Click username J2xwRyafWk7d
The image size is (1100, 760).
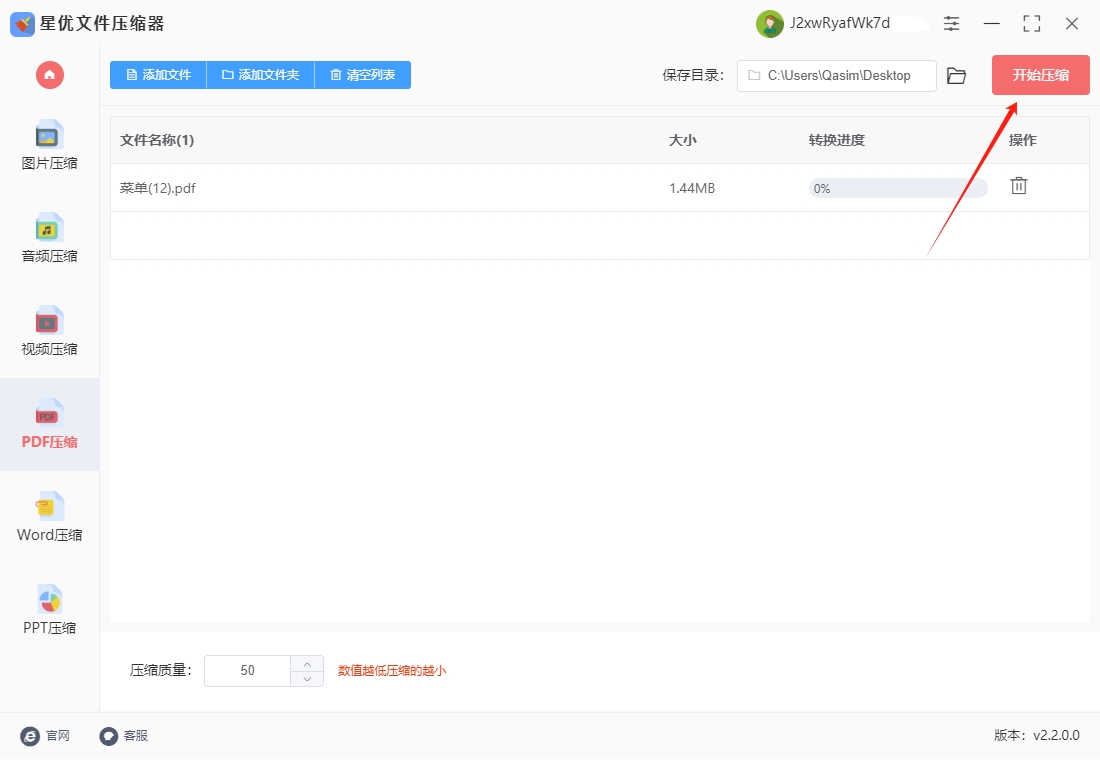point(840,23)
